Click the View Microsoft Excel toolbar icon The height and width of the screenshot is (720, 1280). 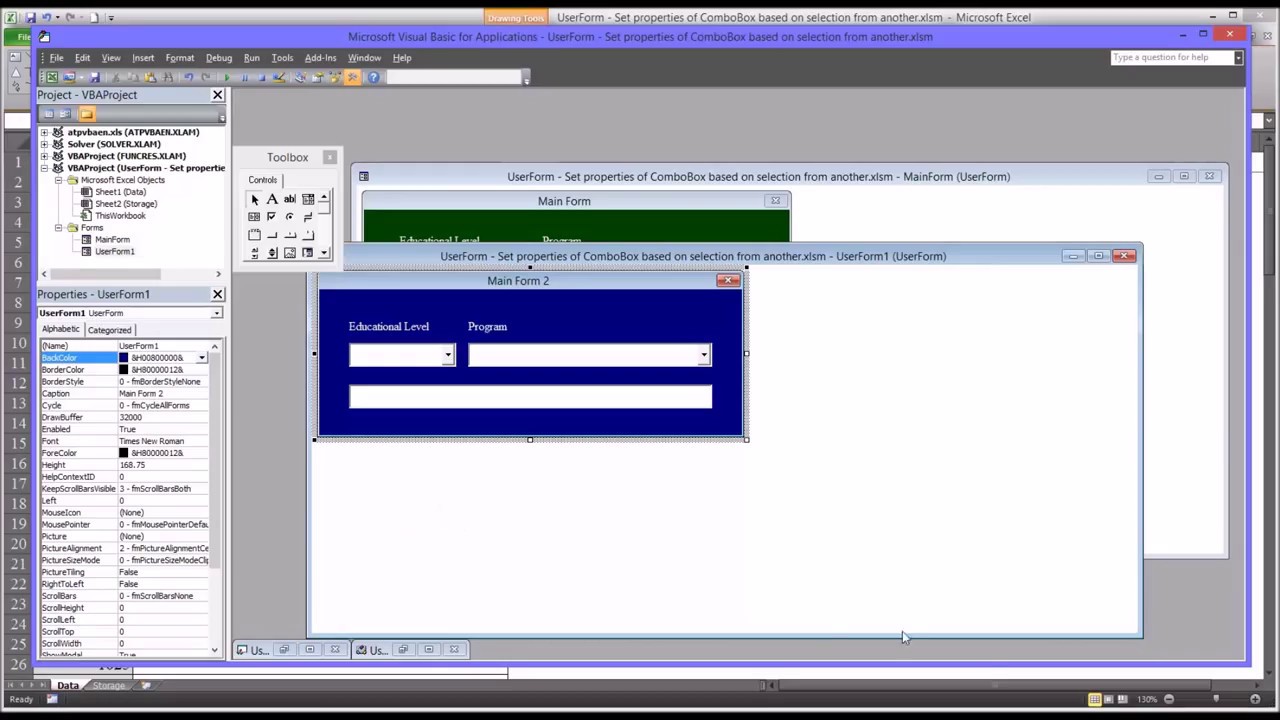pyautogui.click(x=52, y=77)
